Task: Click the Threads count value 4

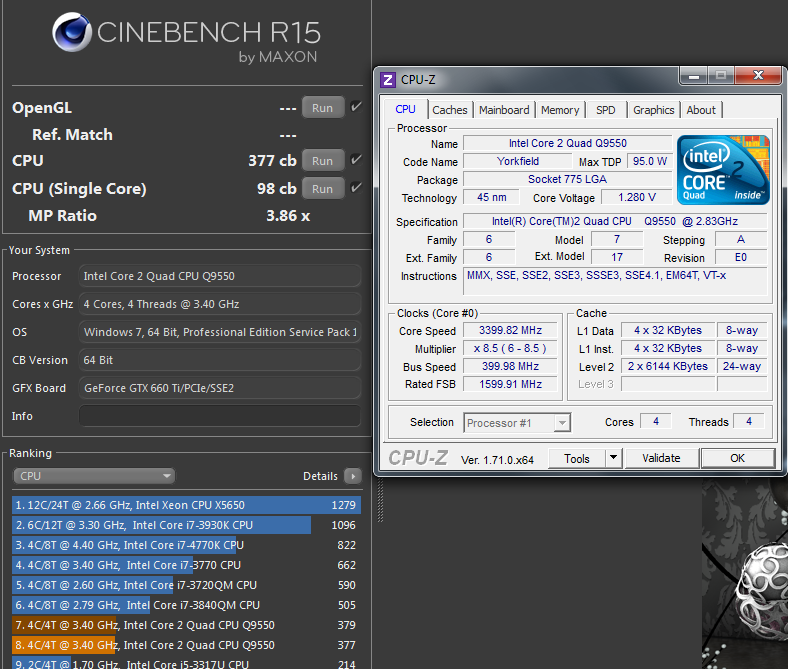Action: [x=749, y=421]
